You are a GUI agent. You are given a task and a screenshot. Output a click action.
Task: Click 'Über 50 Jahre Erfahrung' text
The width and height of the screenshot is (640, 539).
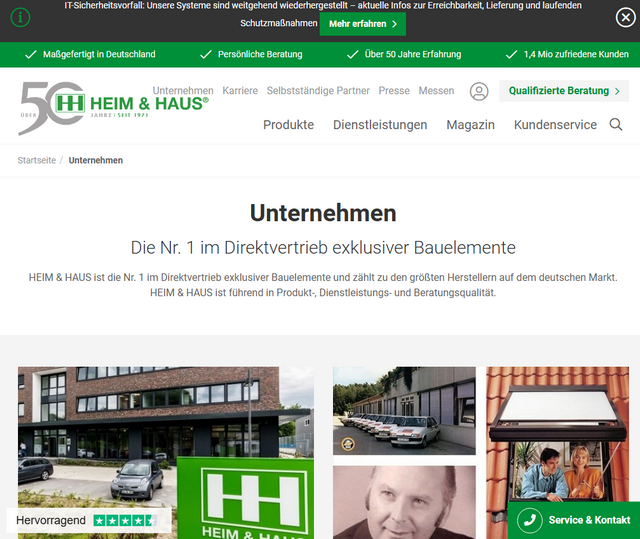(413, 54)
